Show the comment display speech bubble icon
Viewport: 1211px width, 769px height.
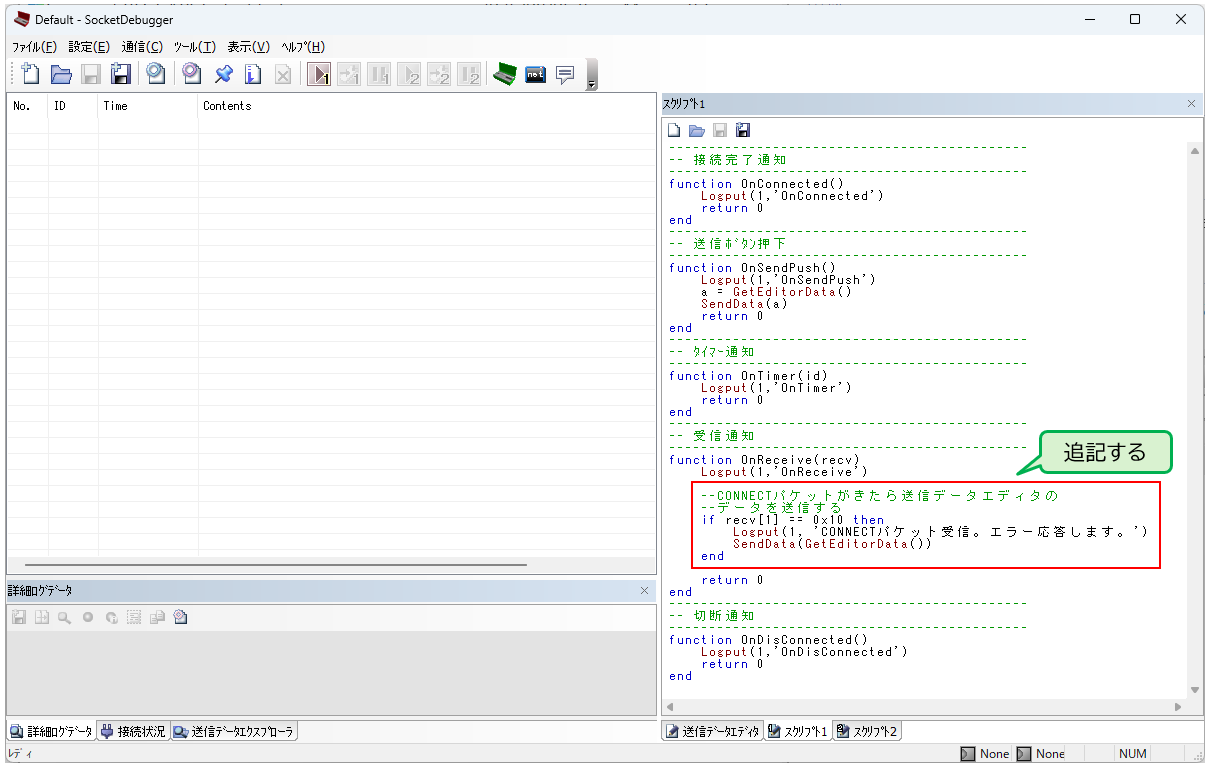564,73
